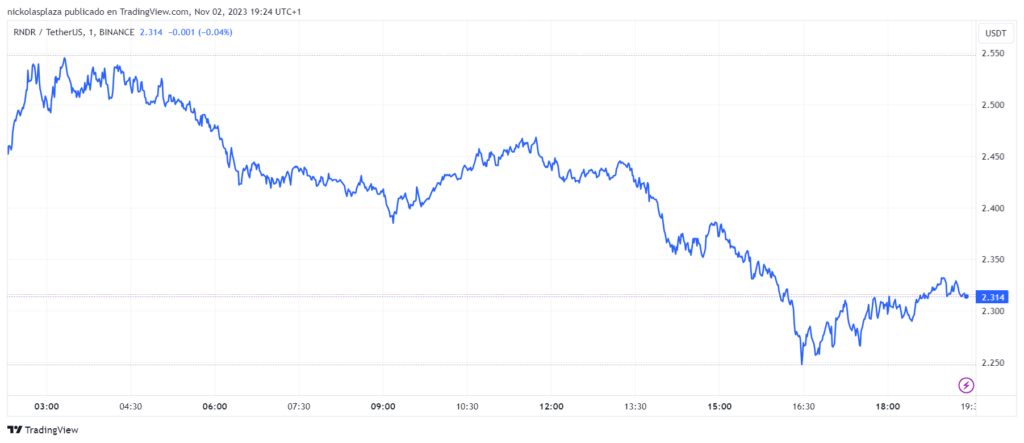Click the TradingView logo icon
Screen dimensions: 1024x443
[x=13, y=430]
